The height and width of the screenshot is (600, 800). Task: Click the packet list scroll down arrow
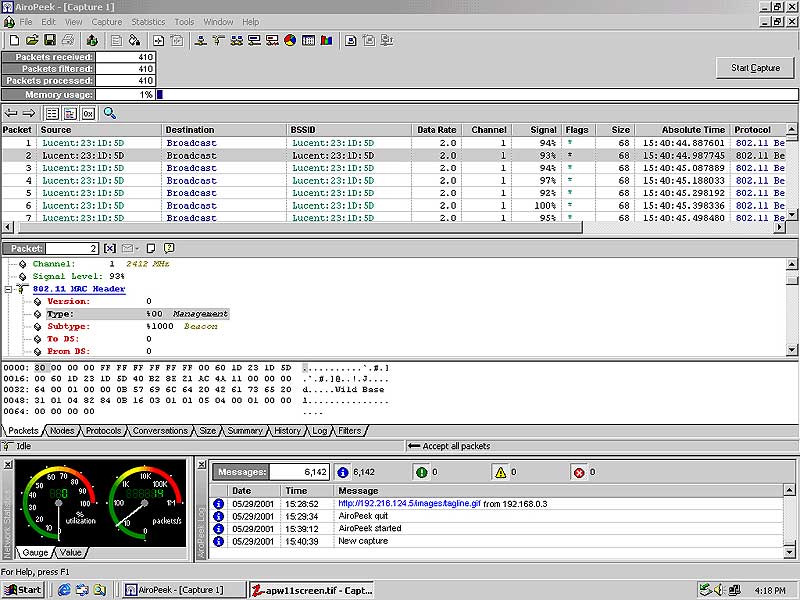tap(792, 214)
